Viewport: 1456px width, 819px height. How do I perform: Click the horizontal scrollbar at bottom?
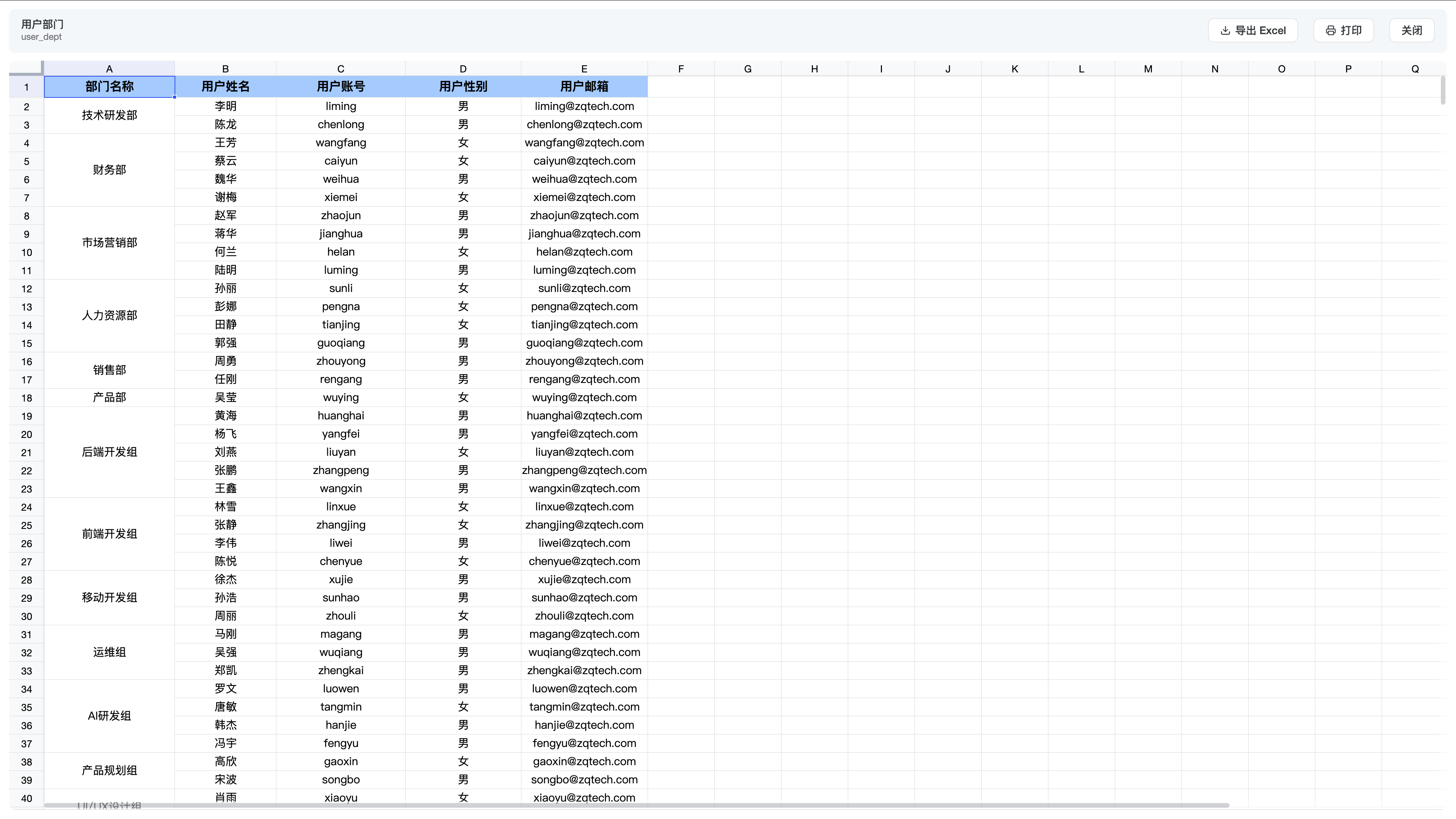(x=637, y=805)
